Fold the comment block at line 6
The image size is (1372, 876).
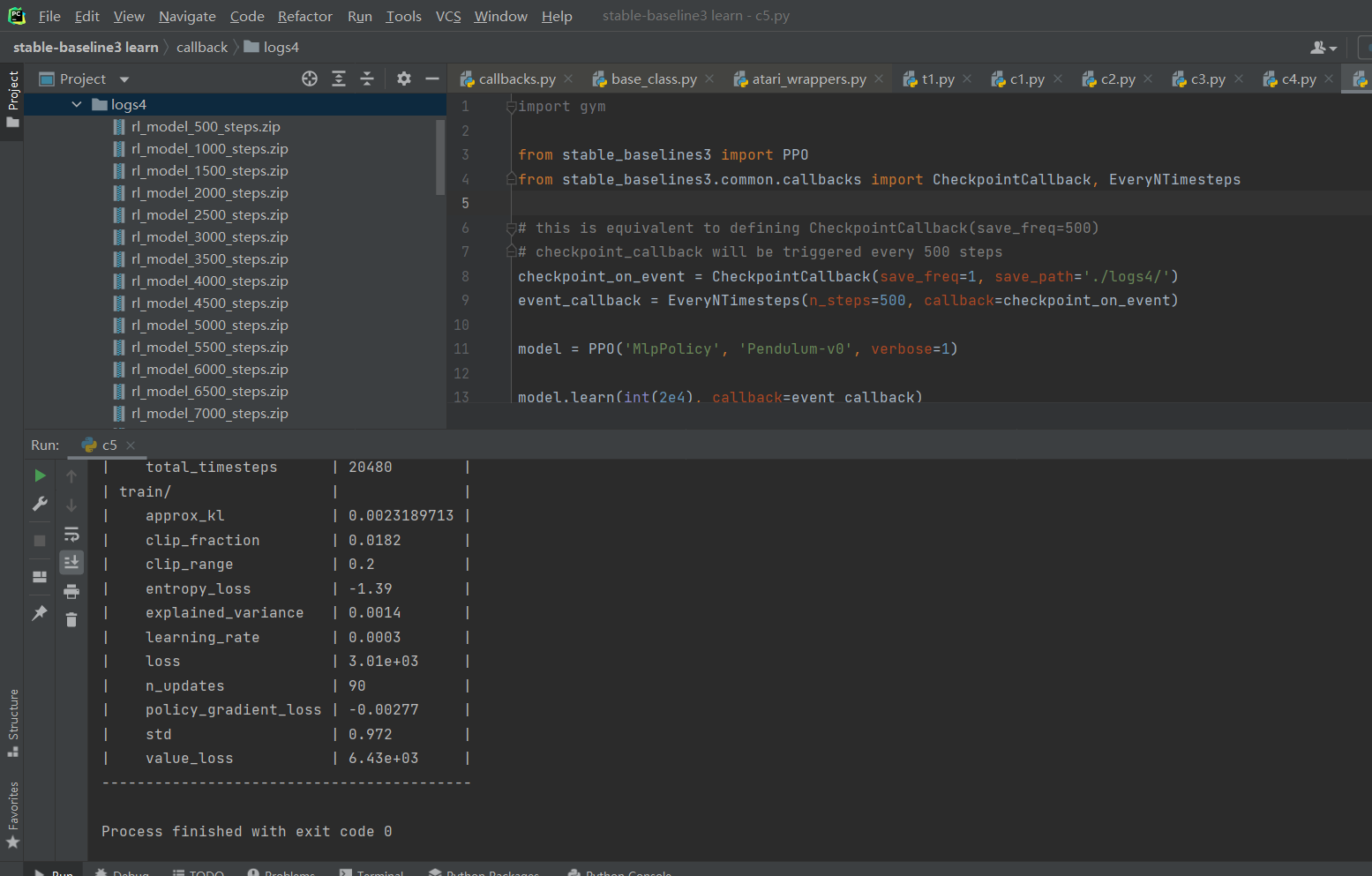(510, 228)
